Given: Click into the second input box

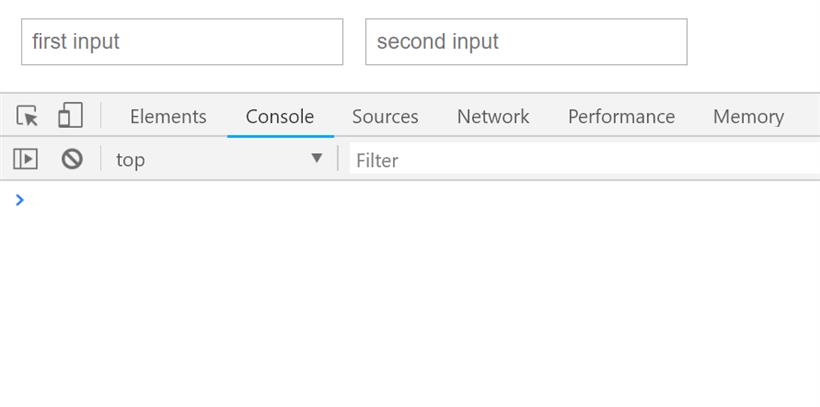Looking at the screenshot, I should point(526,42).
